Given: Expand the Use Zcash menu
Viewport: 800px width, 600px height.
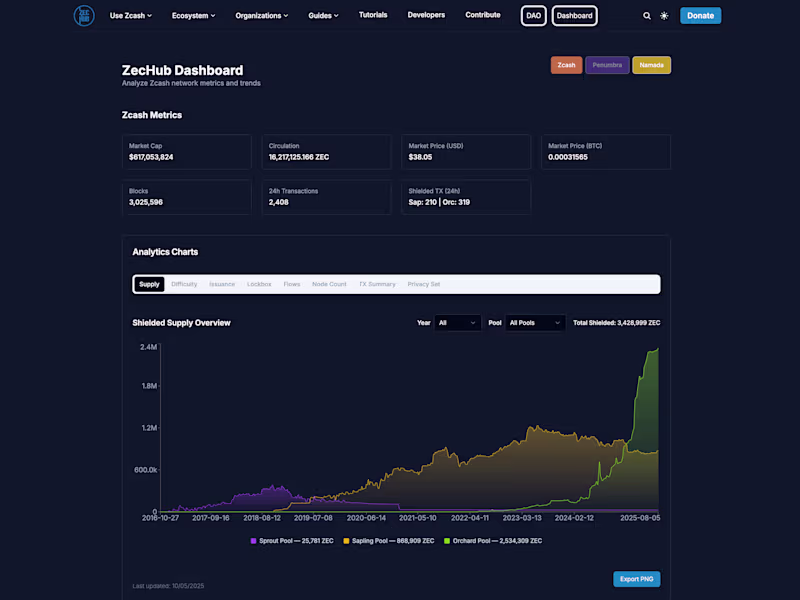Looking at the screenshot, I should [x=131, y=16].
